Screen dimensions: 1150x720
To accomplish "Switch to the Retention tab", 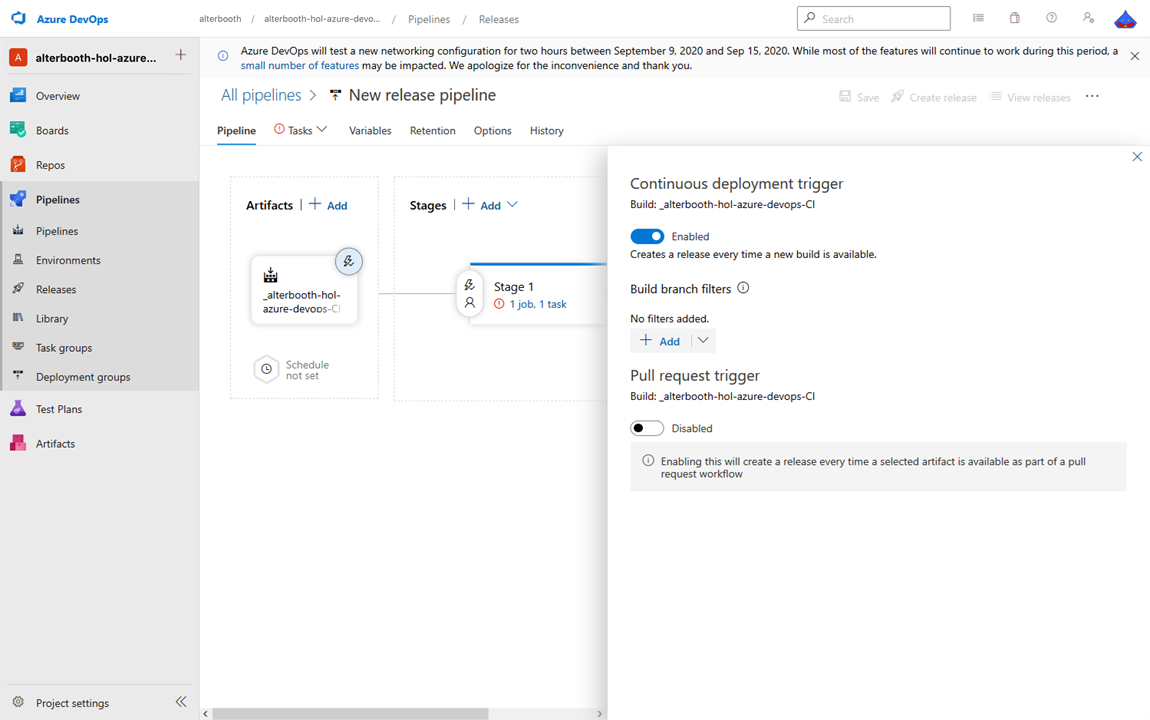I will pyautogui.click(x=433, y=131).
